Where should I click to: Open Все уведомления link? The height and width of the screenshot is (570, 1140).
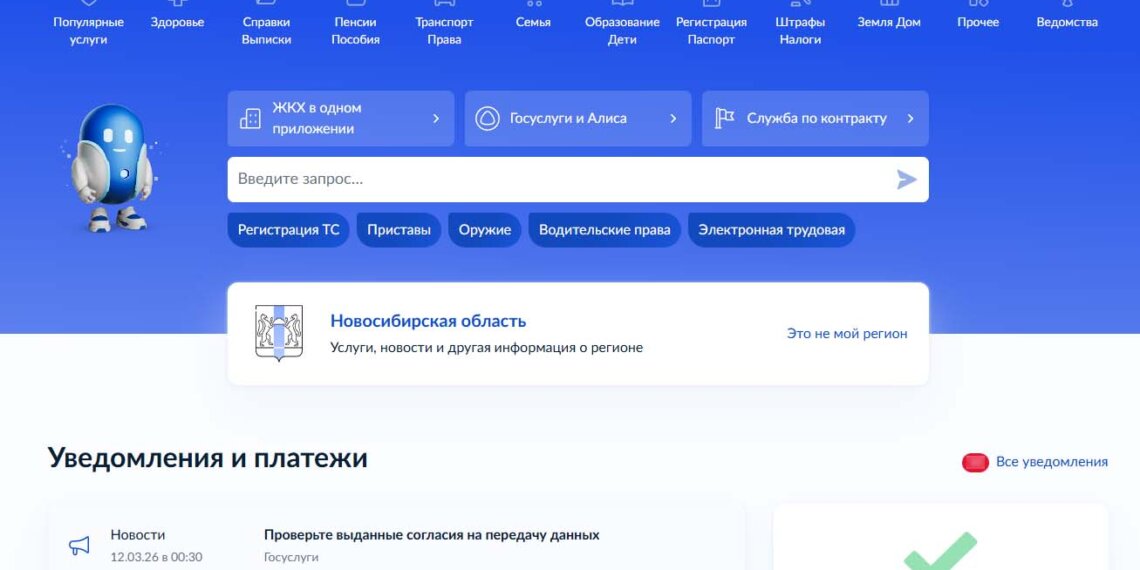[1051, 462]
